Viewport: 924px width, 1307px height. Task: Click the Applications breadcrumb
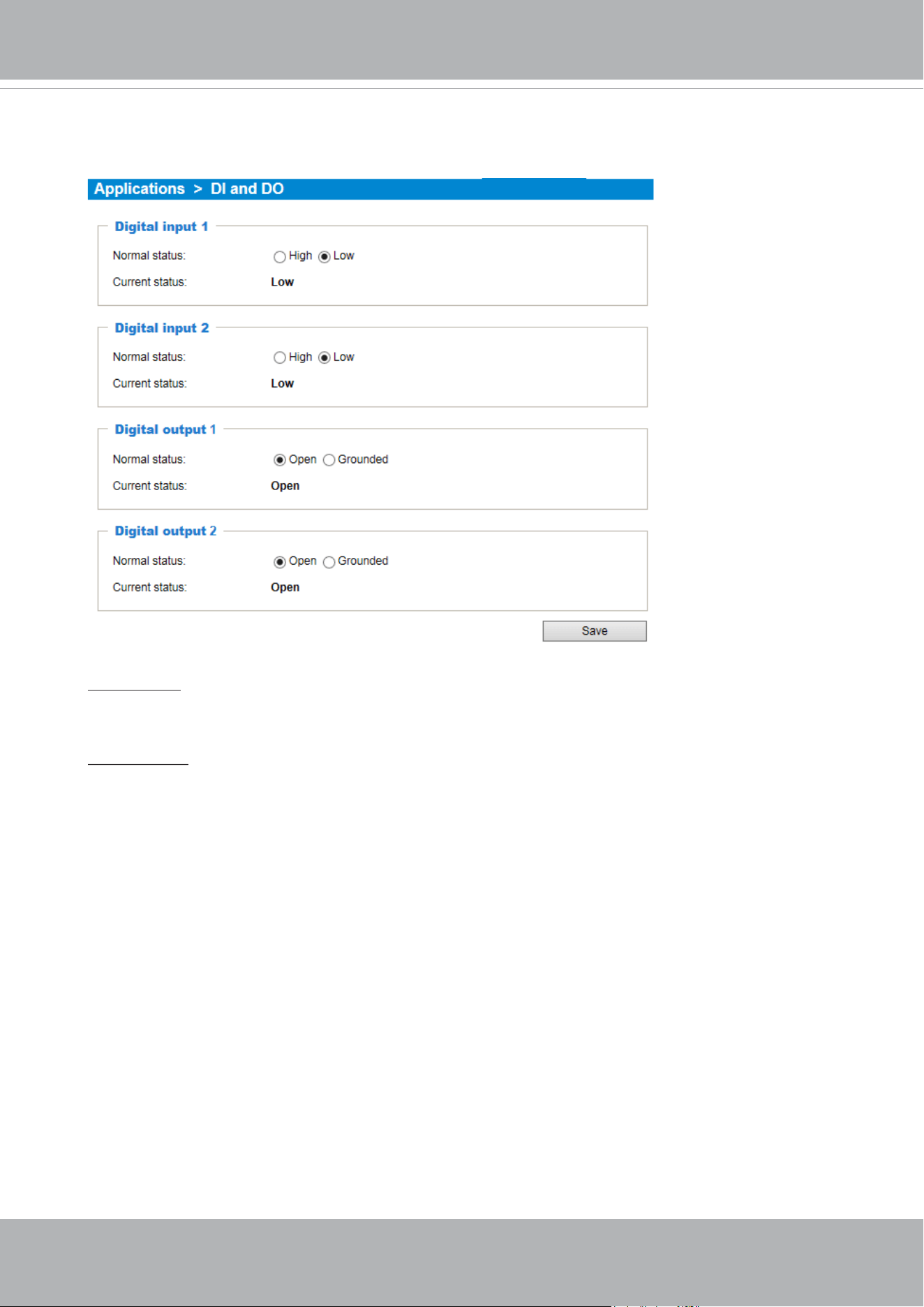[140, 189]
